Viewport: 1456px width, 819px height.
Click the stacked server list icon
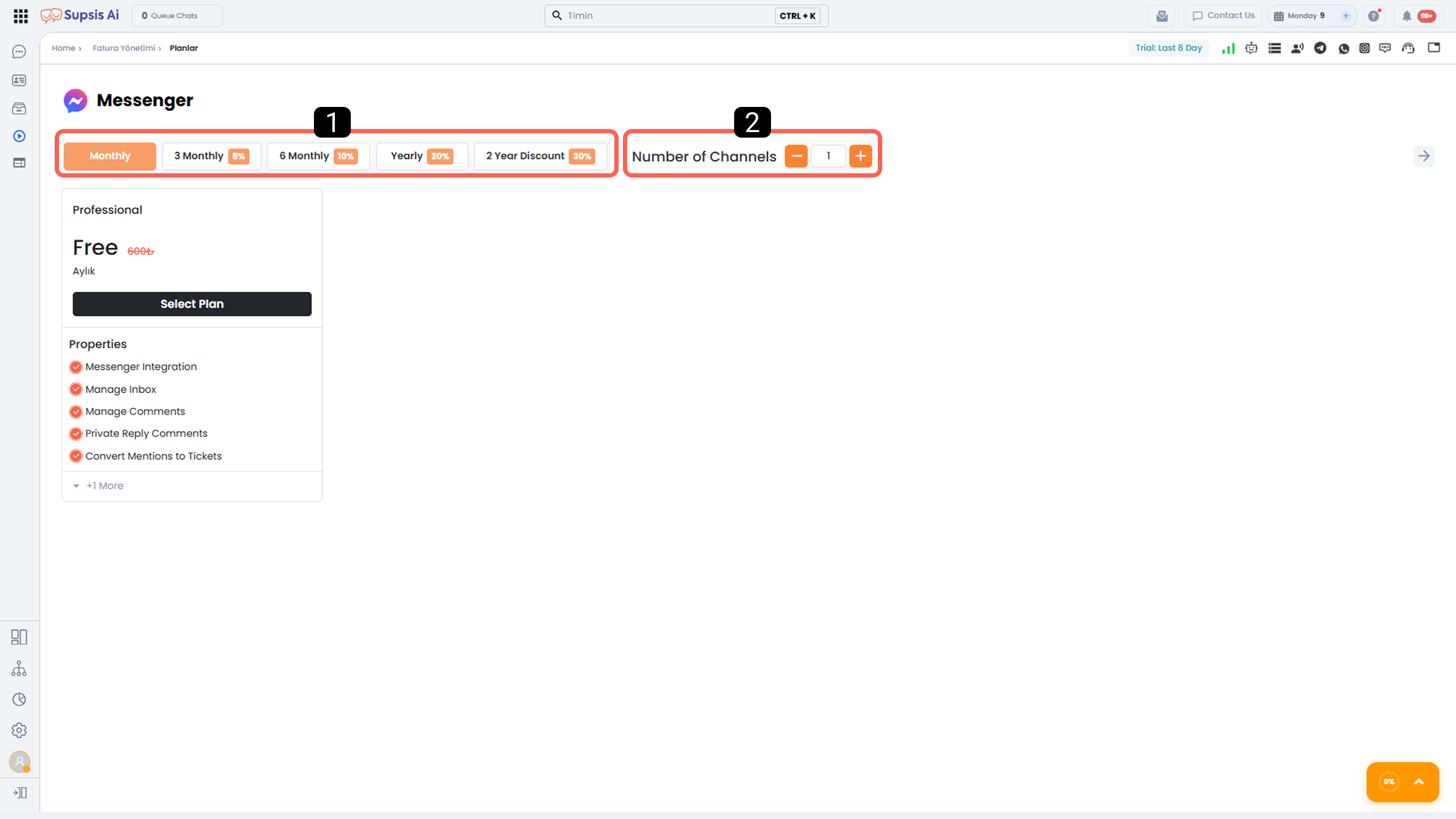[1275, 48]
